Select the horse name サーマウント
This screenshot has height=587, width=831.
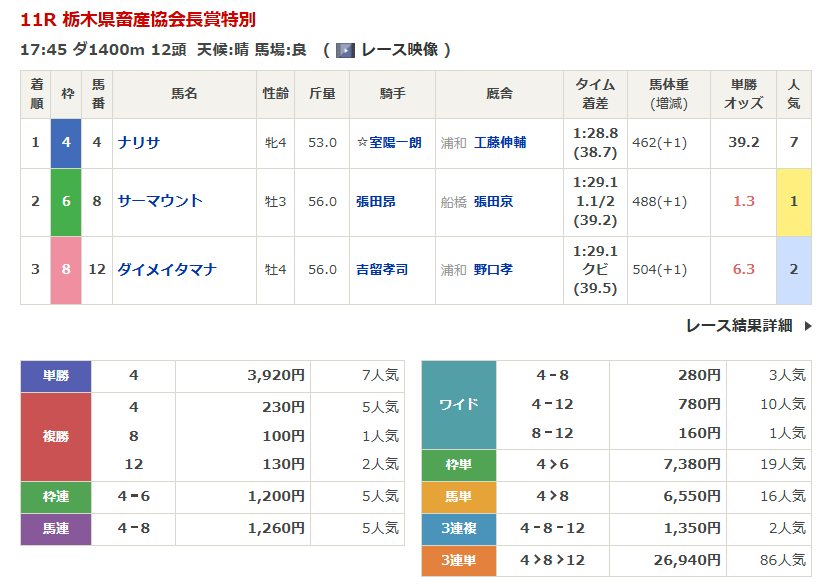pos(160,201)
